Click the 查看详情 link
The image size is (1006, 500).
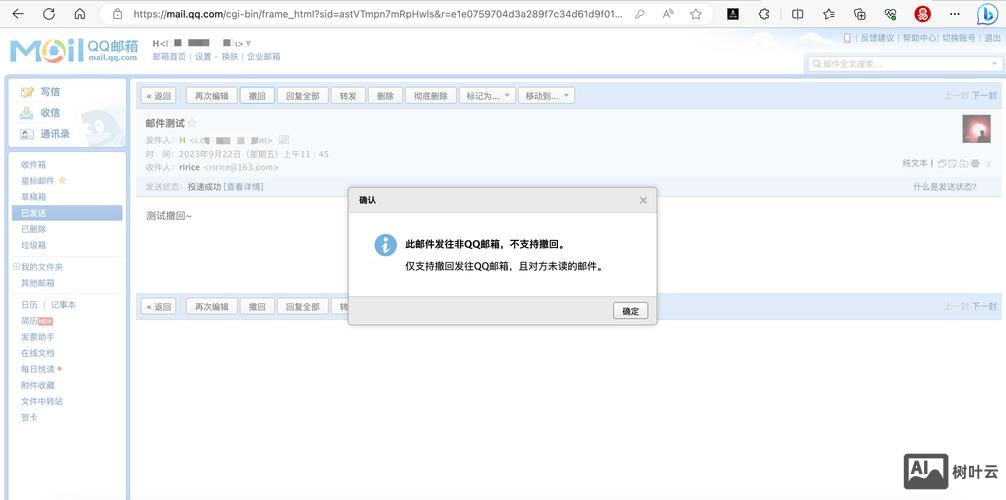tap(243, 187)
